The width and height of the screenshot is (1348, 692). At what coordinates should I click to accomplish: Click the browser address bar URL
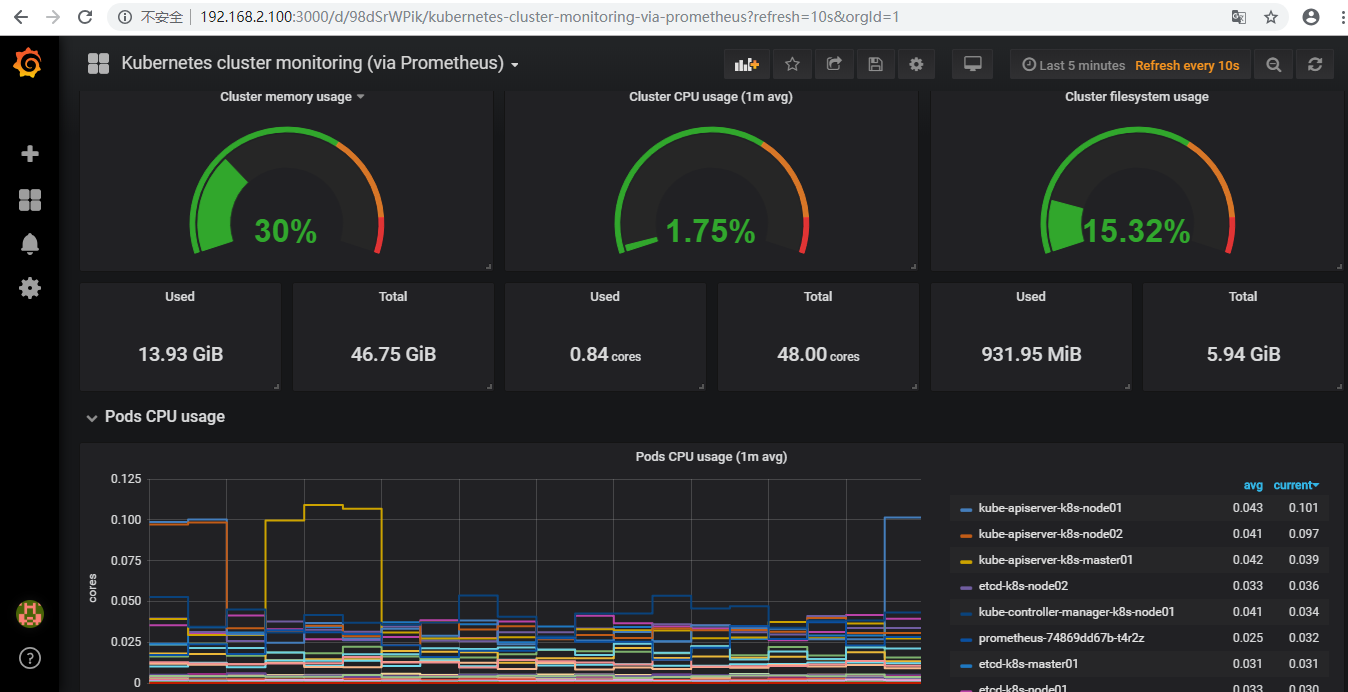click(x=550, y=17)
